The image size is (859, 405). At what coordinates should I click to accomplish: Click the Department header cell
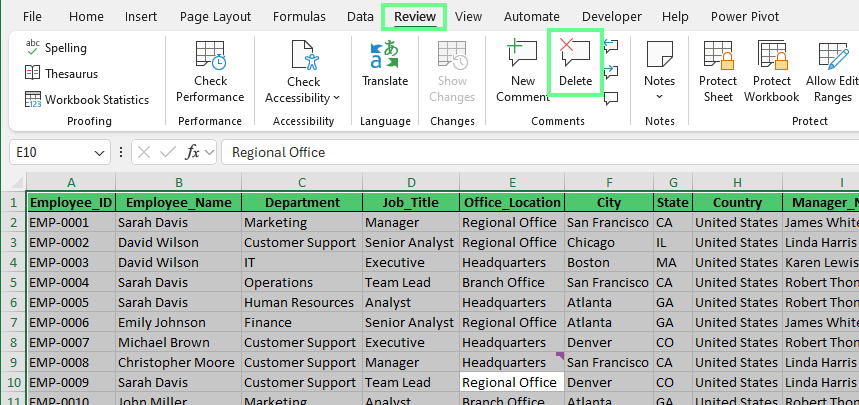coord(302,202)
